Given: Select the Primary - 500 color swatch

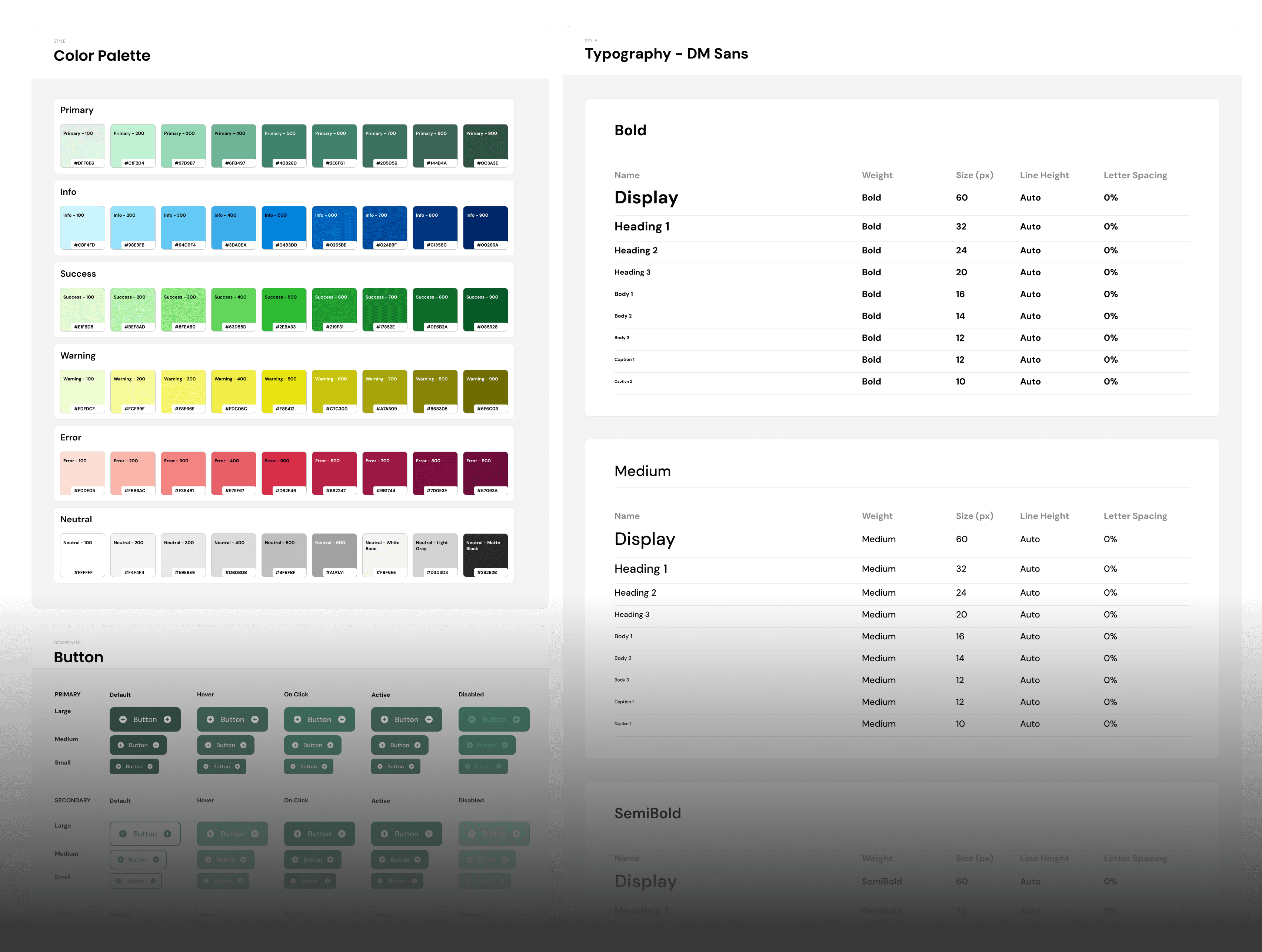Looking at the screenshot, I should pos(283,146).
